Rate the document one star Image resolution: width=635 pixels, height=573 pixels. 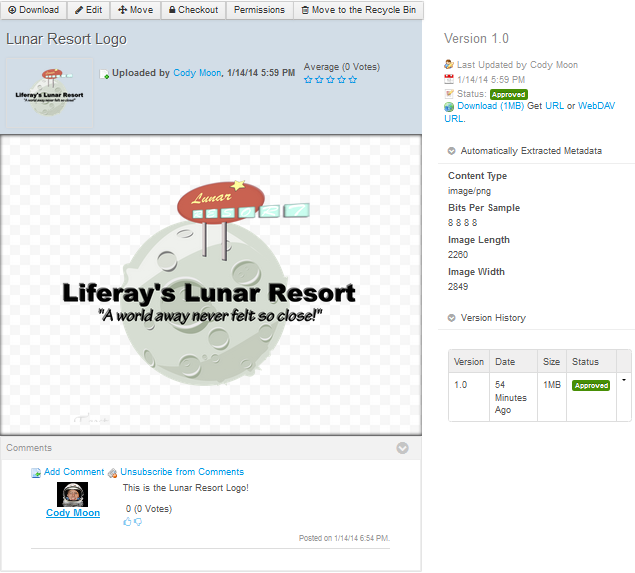tap(308, 79)
